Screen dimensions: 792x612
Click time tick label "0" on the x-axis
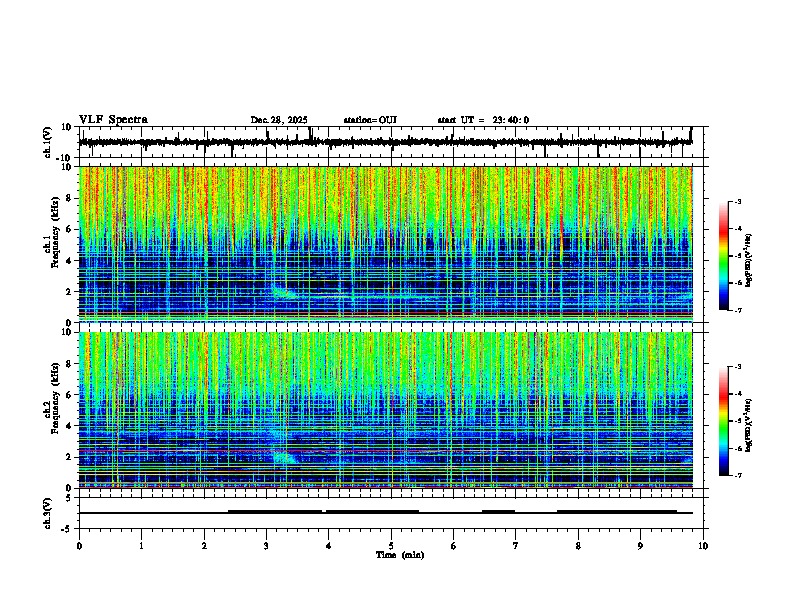[x=79, y=546]
